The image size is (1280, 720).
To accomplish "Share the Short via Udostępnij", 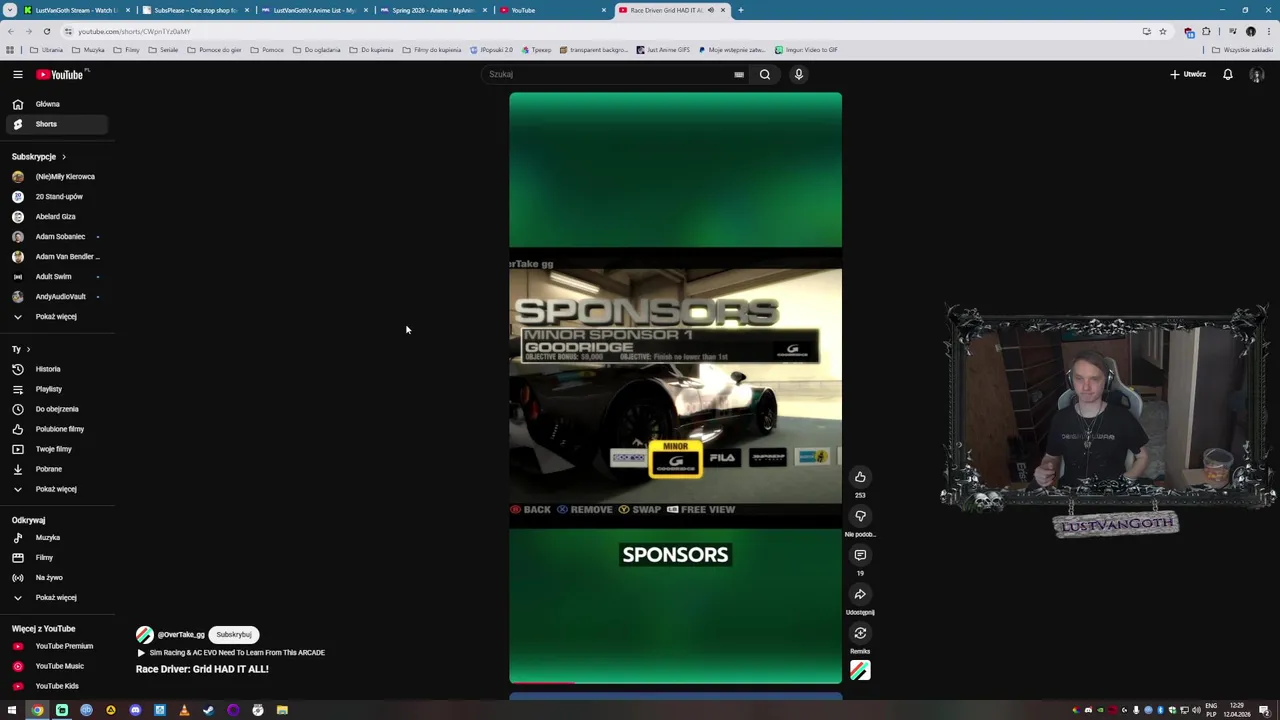I will click(x=860, y=594).
